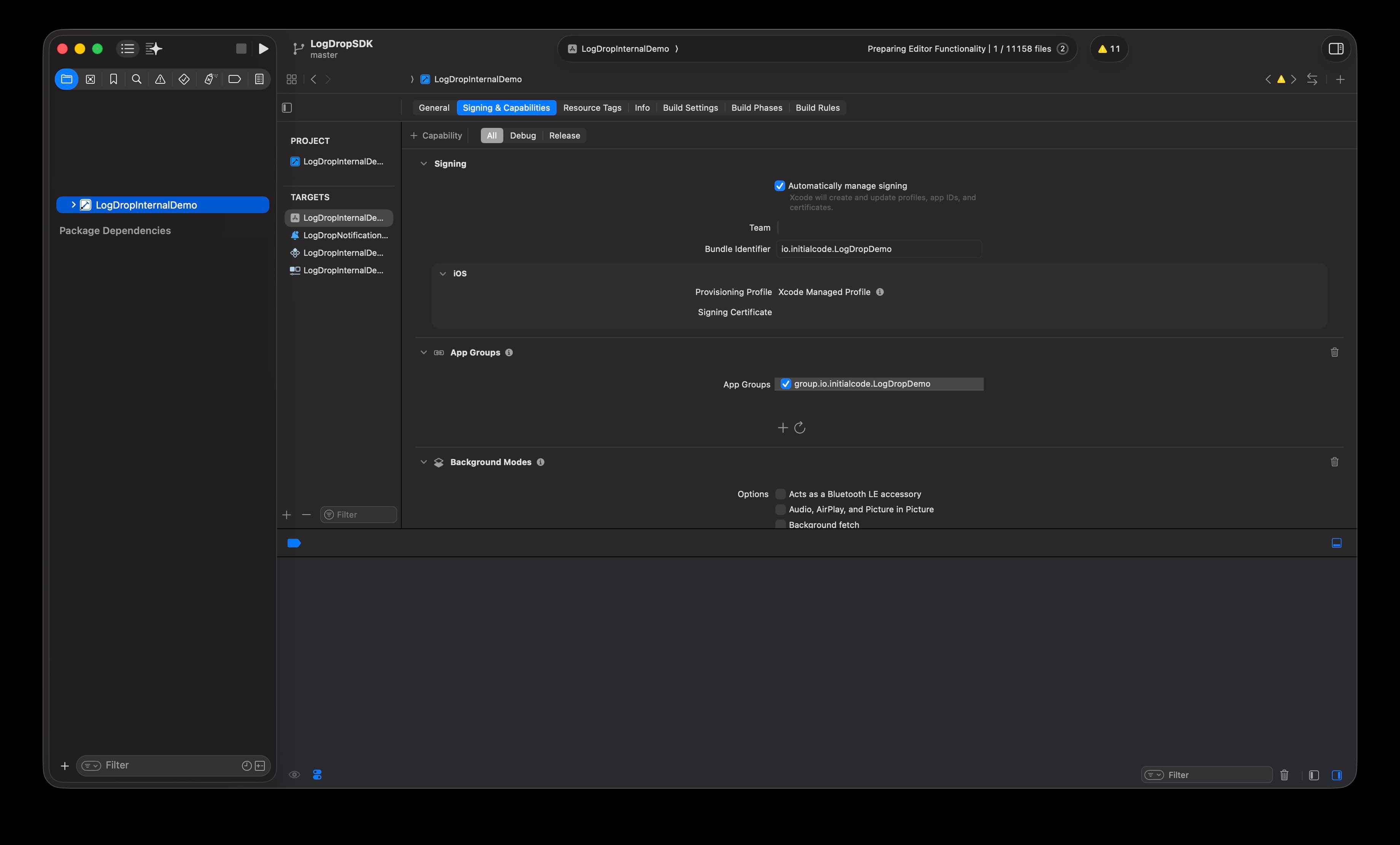Toggle the navigator list view button

128,49
